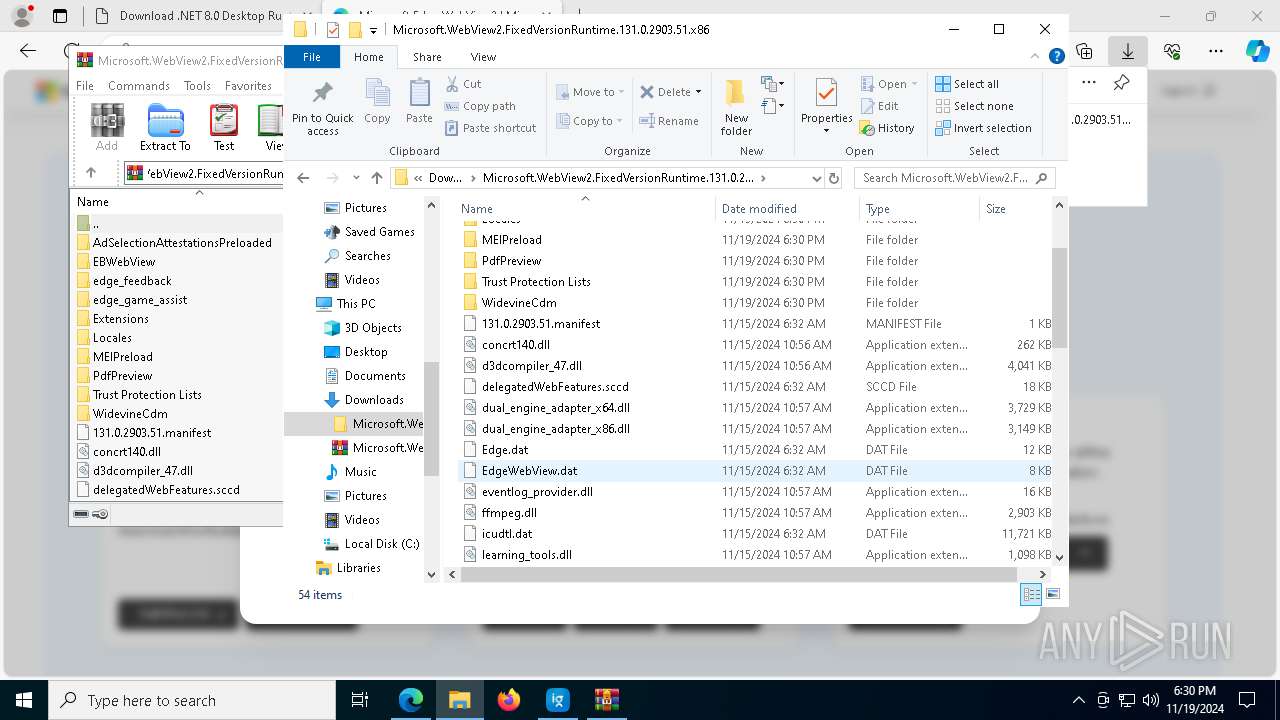Image resolution: width=1280 pixels, height=720 pixels.
Task: Click Extract To in WinRAR toolbar
Action: [165, 127]
